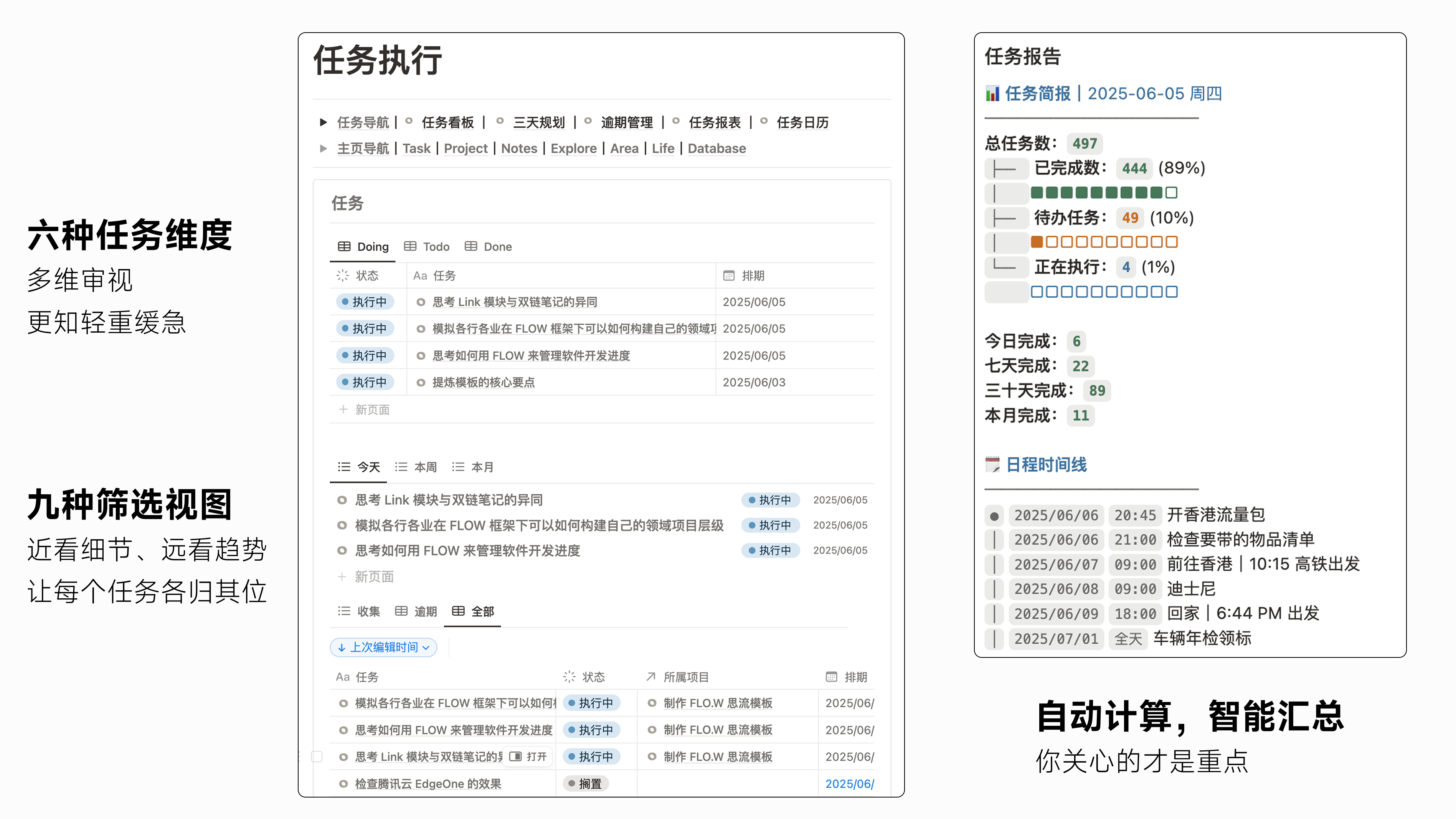Click the table icon beside the 全部 view
This screenshot has width=1456, height=819.
458,612
